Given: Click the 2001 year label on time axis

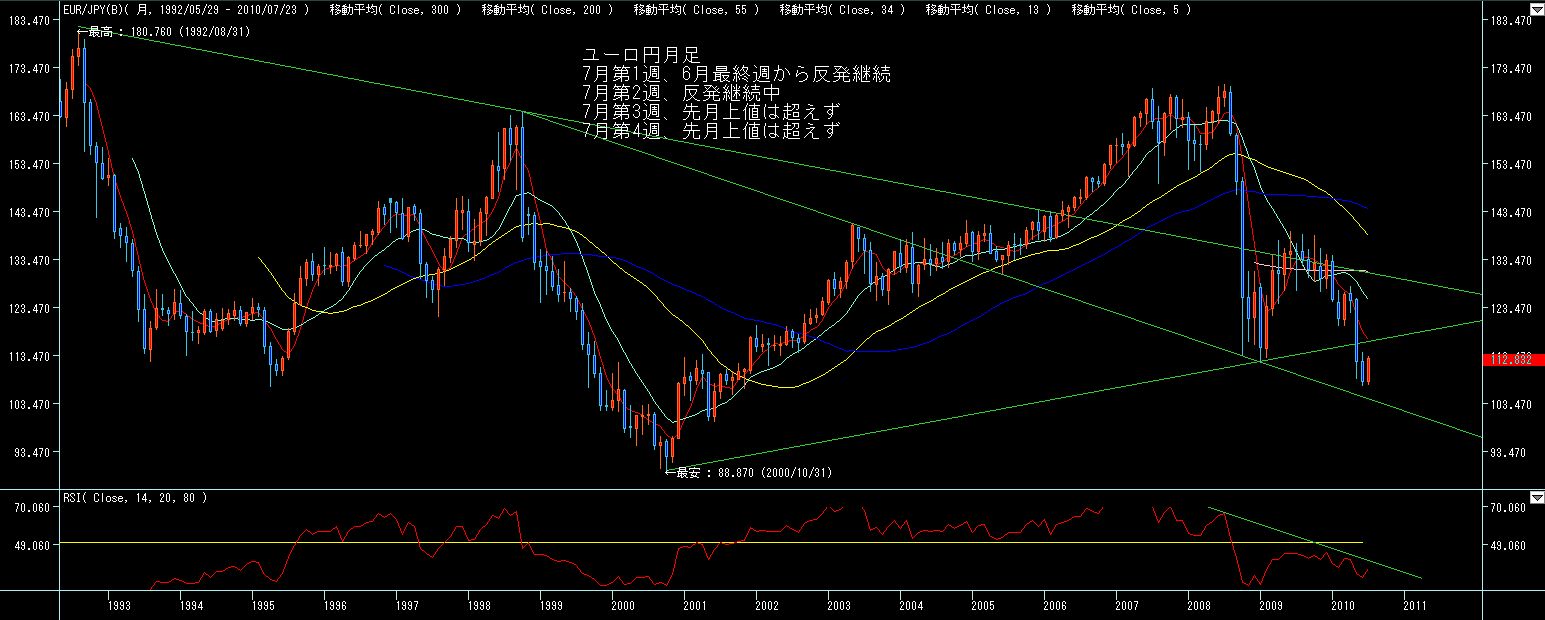Looking at the screenshot, I should pos(694,605).
